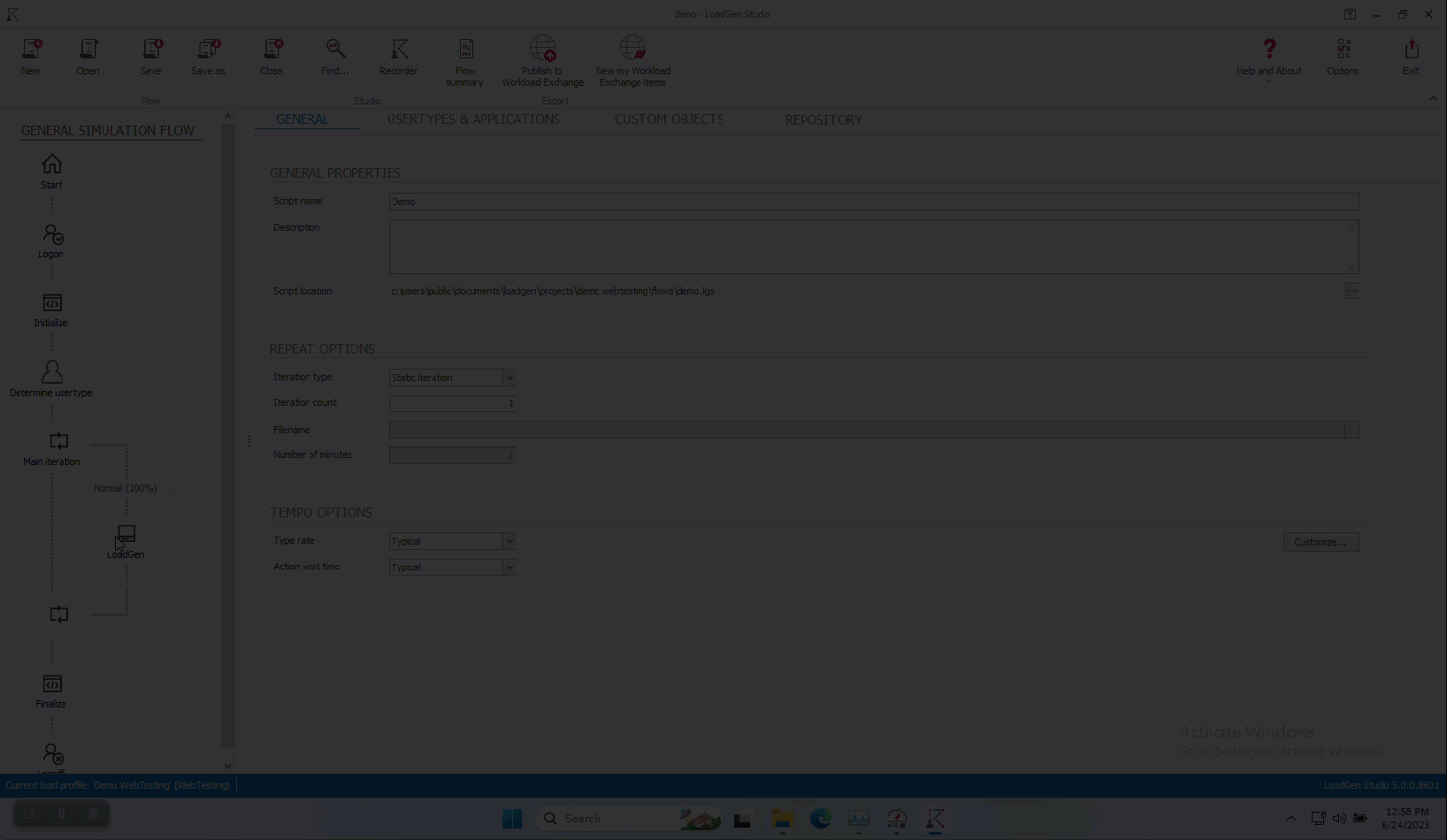This screenshot has width=1447, height=840.
Task: Open File Explorer from the taskbar
Action: pos(782,819)
